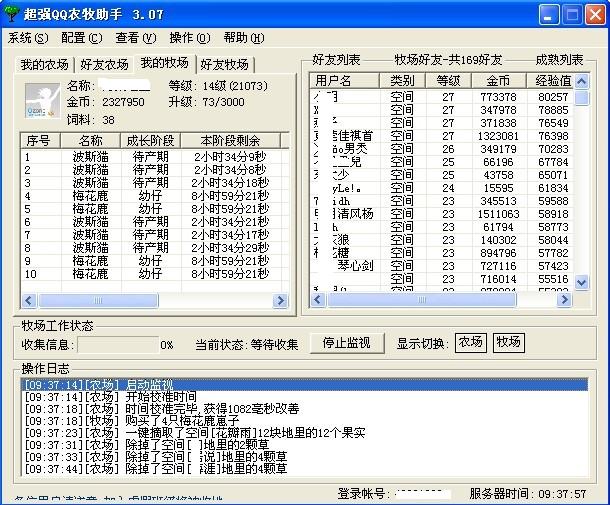Click friend list vertical scrollbar thumb
The width and height of the screenshot is (610, 505).
pos(581,98)
